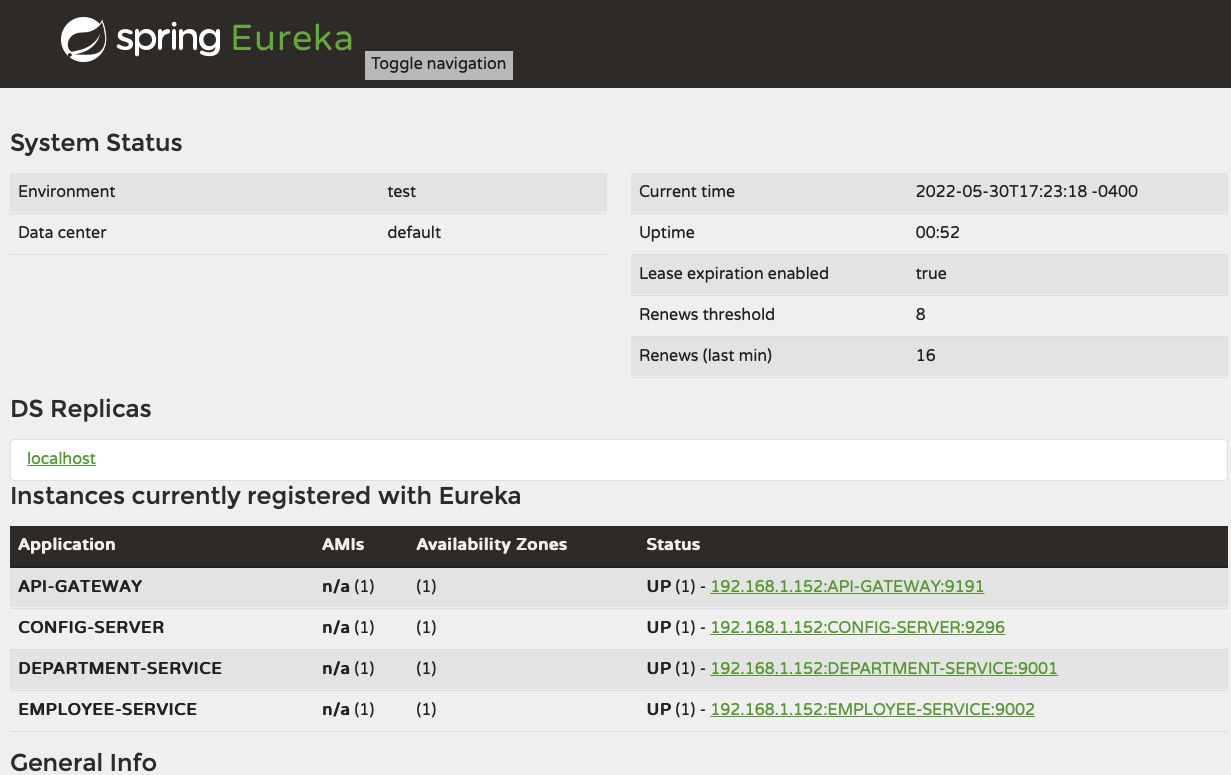The image size is (1231, 775).
Task: Select the renews last minute value 16
Action: 926,355
